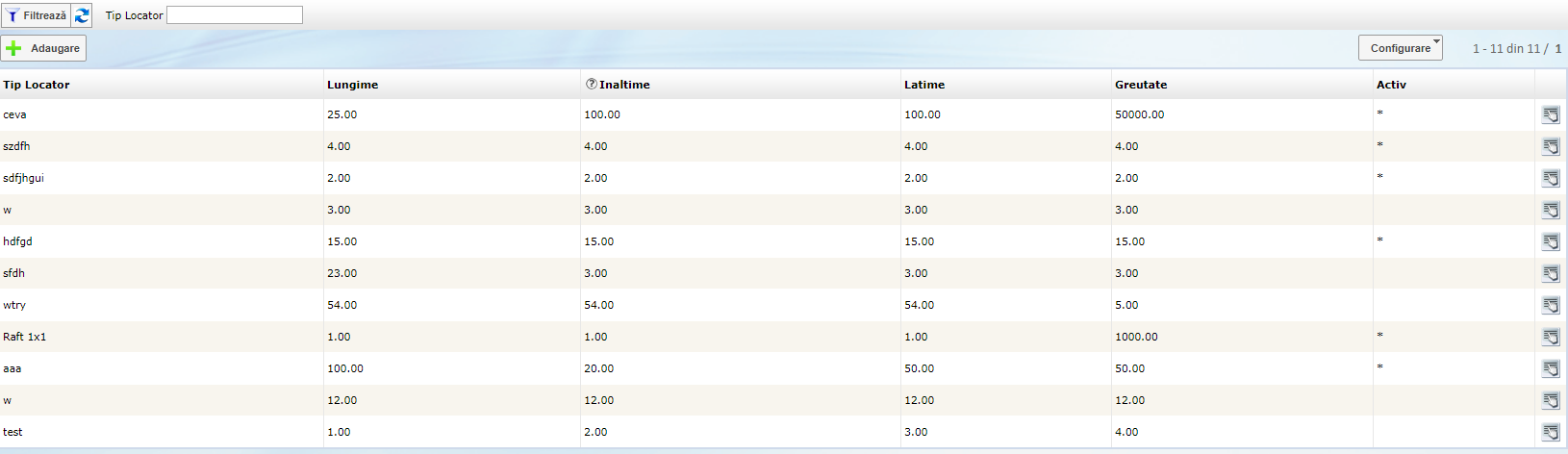The height and width of the screenshot is (454, 1568).
Task: Expand the Configurare dropdown
Action: [1400, 48]
